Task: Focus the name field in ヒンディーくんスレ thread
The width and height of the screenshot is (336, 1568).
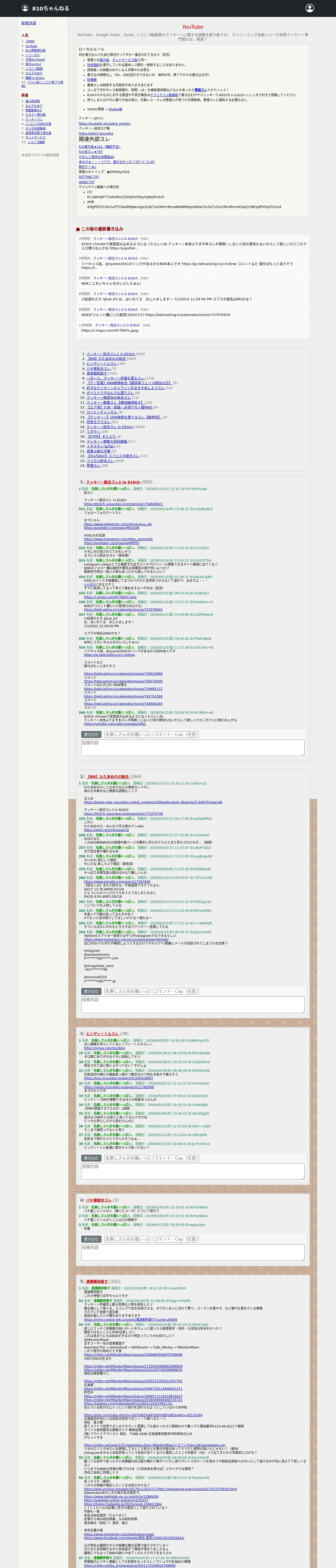Action: tap(127, 1158)
